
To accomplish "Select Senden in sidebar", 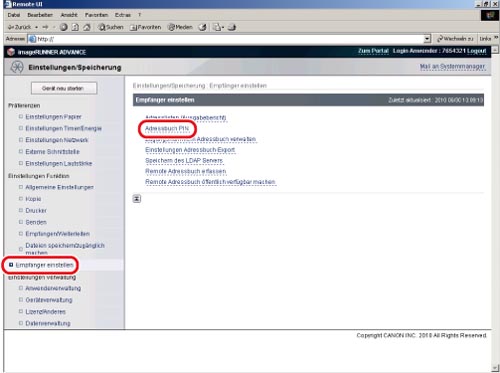I will point(36,222).
